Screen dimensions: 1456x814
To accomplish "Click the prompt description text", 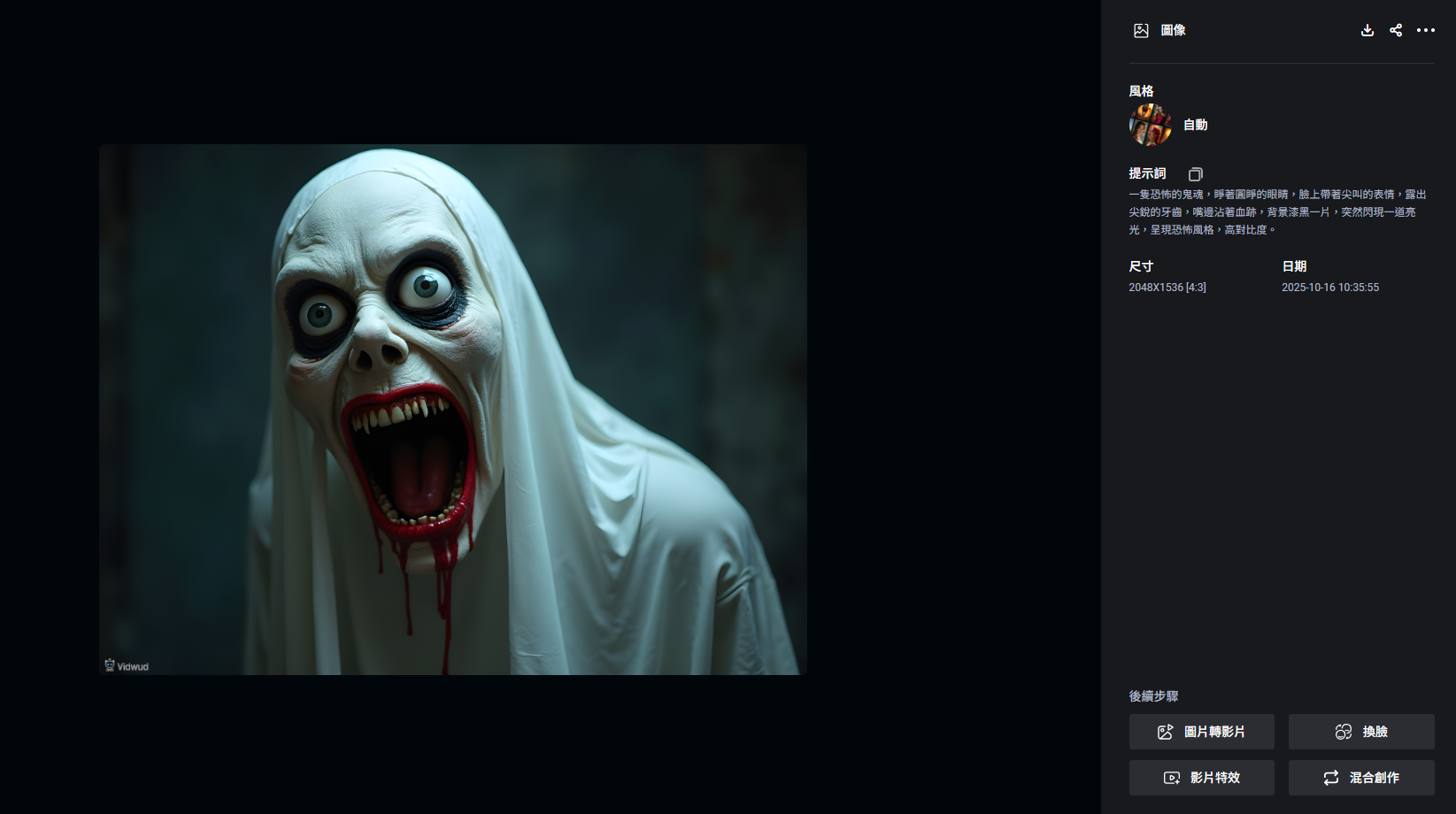I will pos(1276,211).
